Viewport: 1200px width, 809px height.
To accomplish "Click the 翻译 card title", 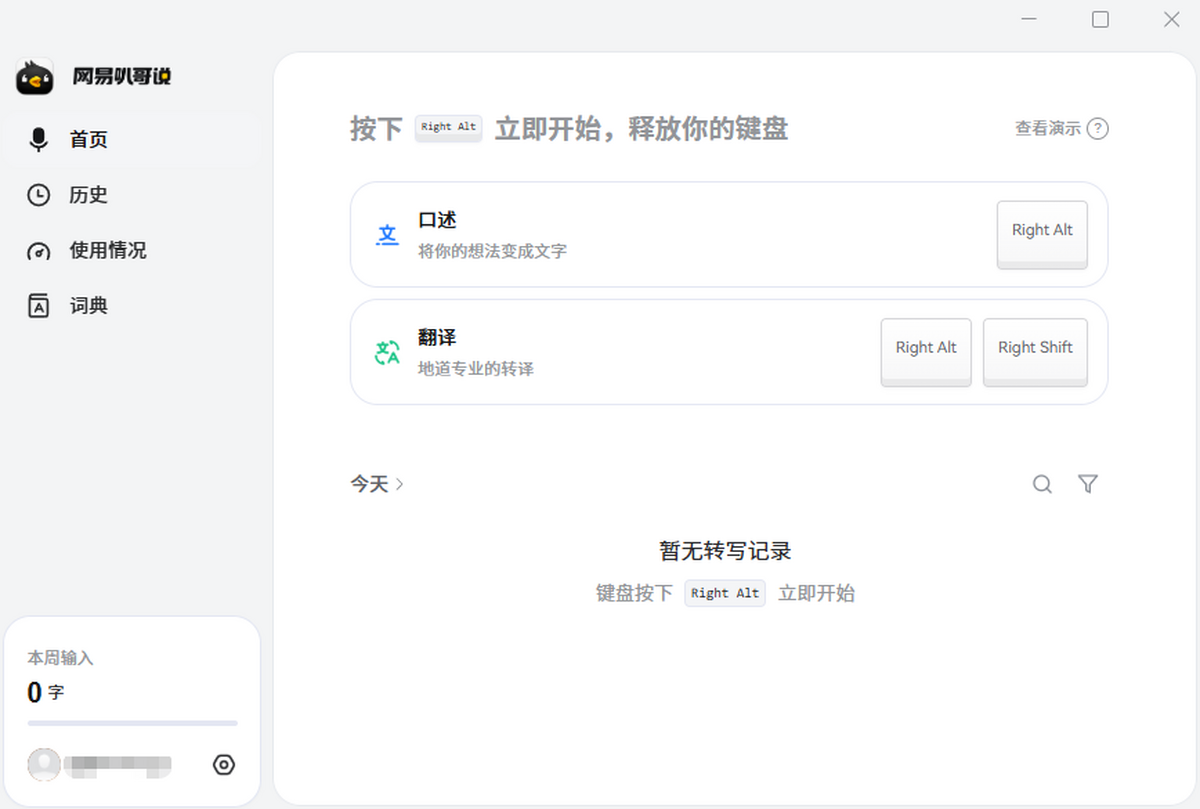I will pyautogui.click(x=437, y=338).
